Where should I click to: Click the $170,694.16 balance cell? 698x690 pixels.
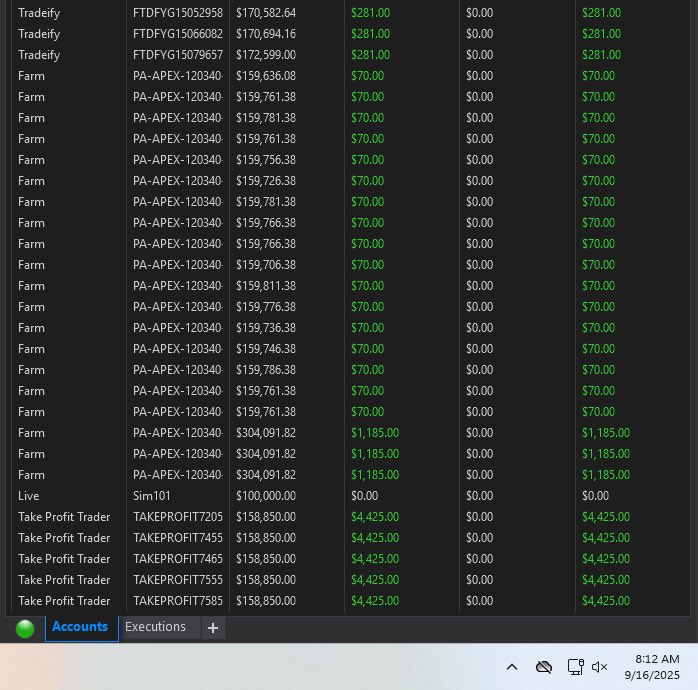click(x=266, y=34)
